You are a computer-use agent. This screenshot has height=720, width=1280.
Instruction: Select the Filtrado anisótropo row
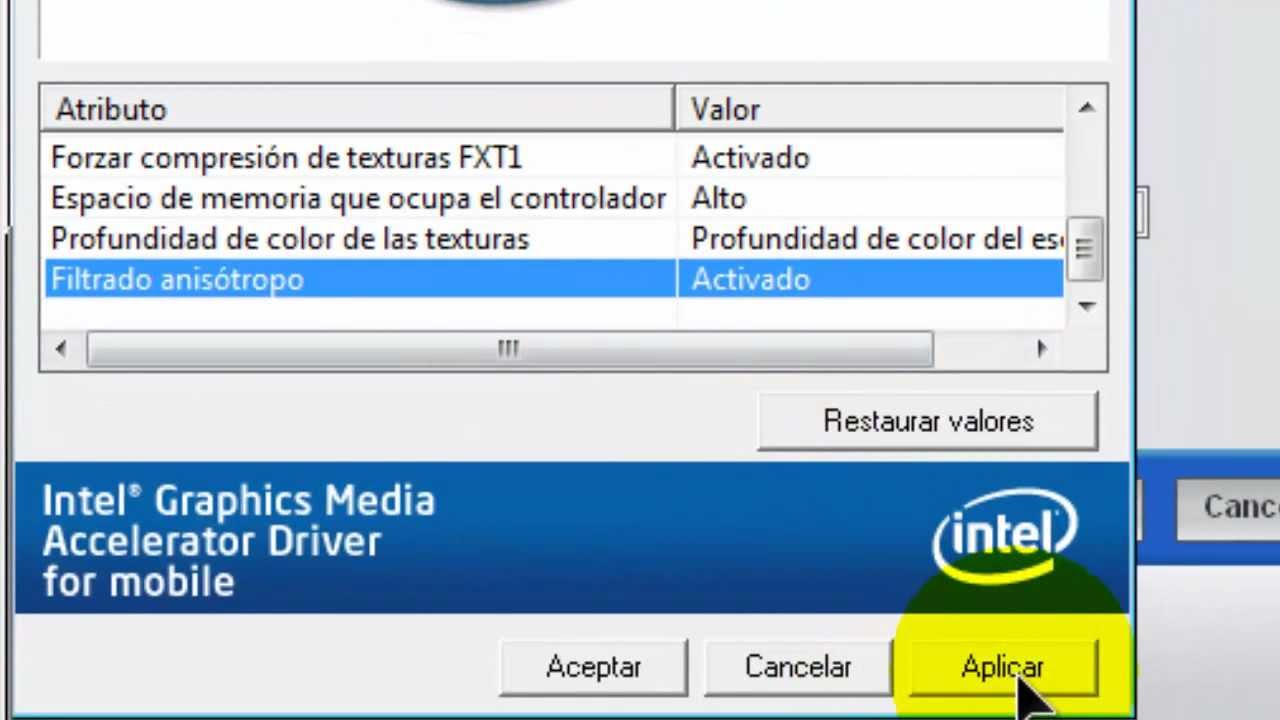(556, 279)
